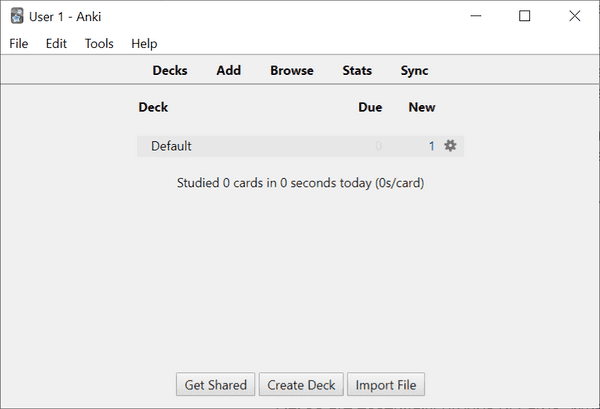Click the gear icon beside Default deck
This screenshot has width=600, height=409.
[450, 146]
